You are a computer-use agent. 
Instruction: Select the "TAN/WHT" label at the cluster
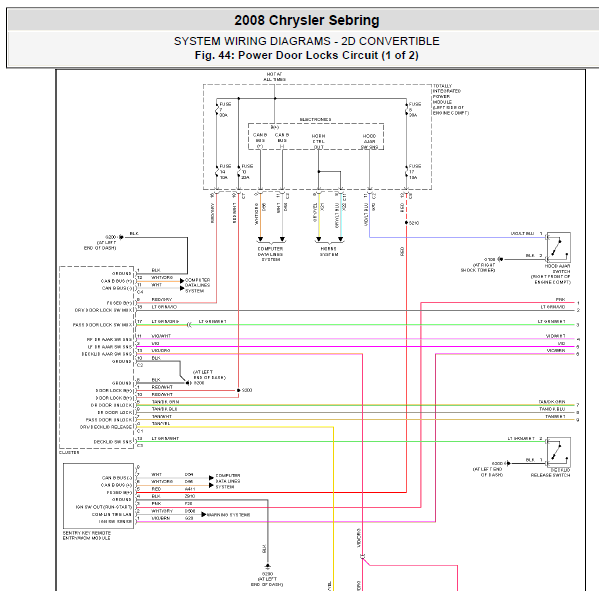[x=162, y=416]
